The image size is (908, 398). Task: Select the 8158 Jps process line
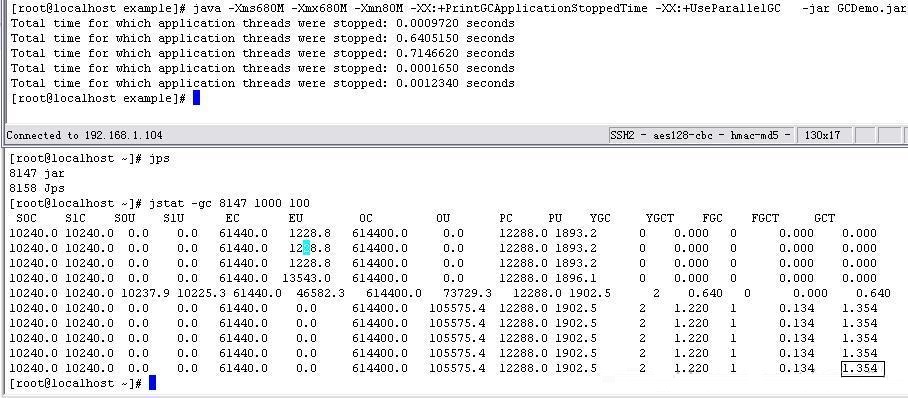37,188
